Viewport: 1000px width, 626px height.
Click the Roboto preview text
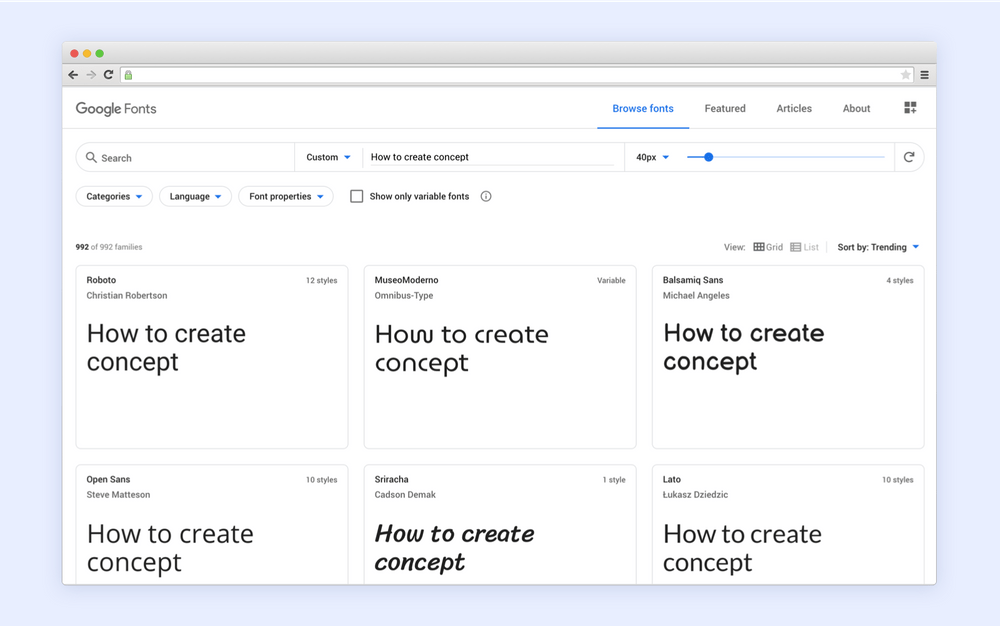coord(166,347)
